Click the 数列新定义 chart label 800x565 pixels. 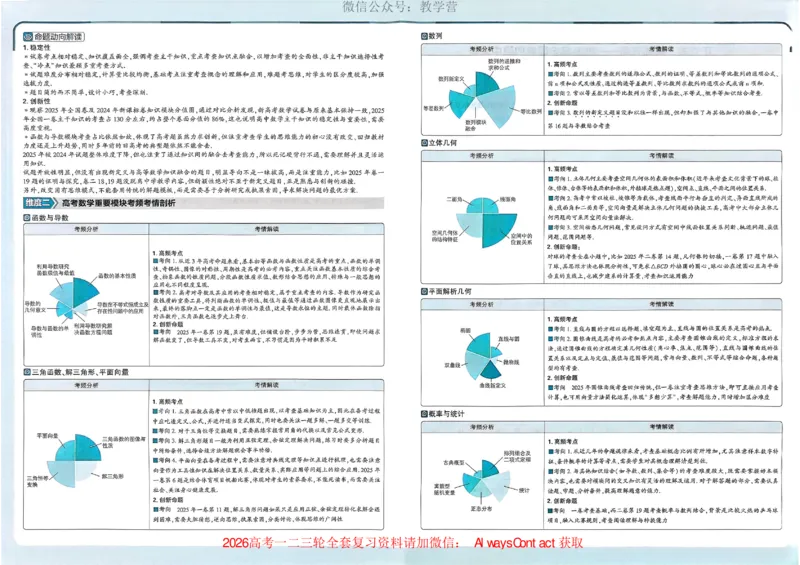pyautogui.click(x=451, y=79)
